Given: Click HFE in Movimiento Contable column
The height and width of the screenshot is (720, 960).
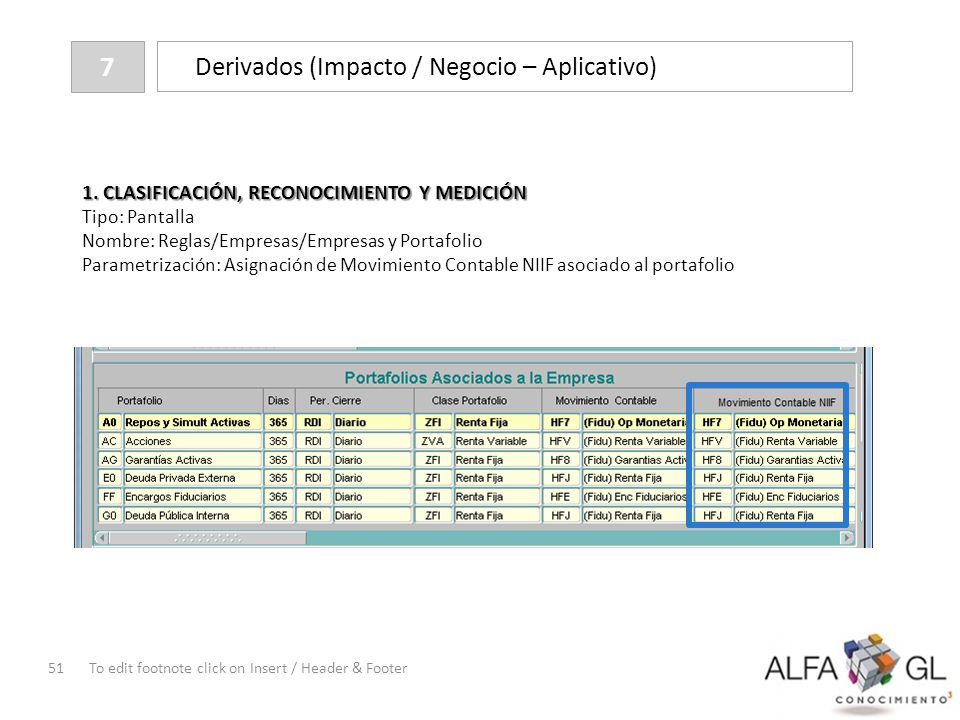Looking at the screenshot, I should coord(561,497).
